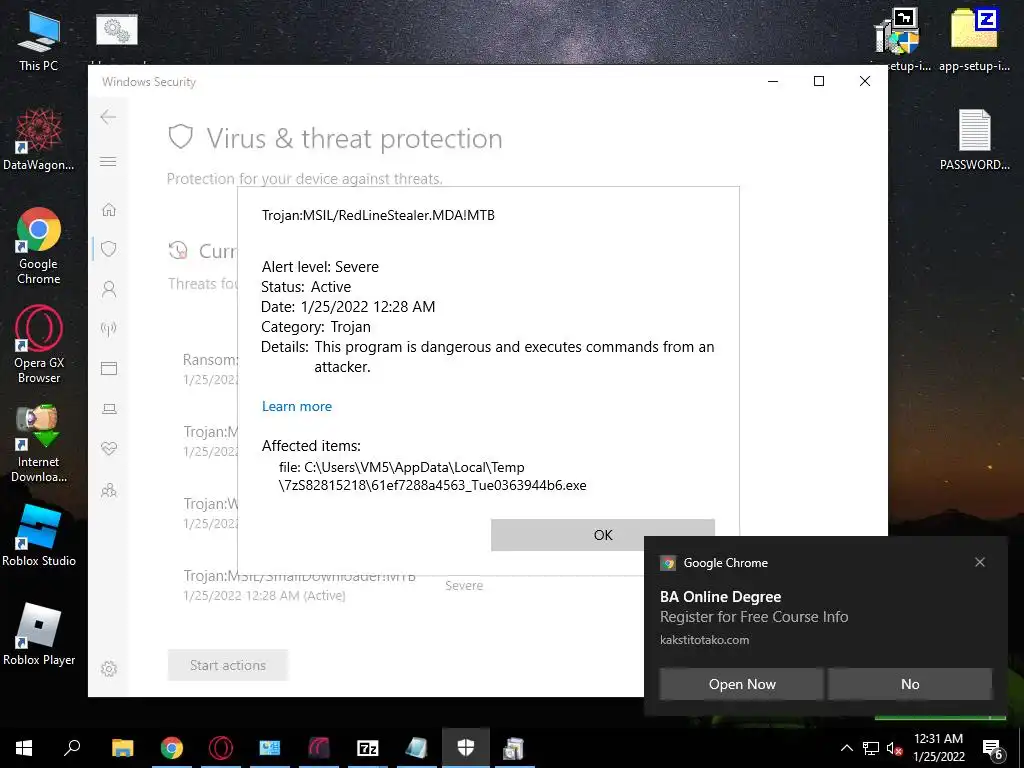The height and width of the screenshot is (768, 1024).
Task: Open Device security sidebar icon
Action: coord(109,409)
